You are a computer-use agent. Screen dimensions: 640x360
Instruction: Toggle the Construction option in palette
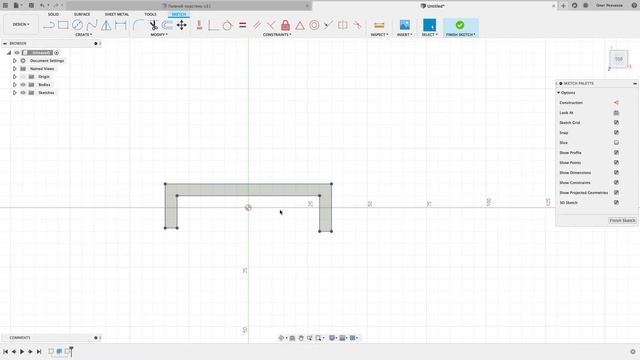pyautogui.click(x=616, y=103)
